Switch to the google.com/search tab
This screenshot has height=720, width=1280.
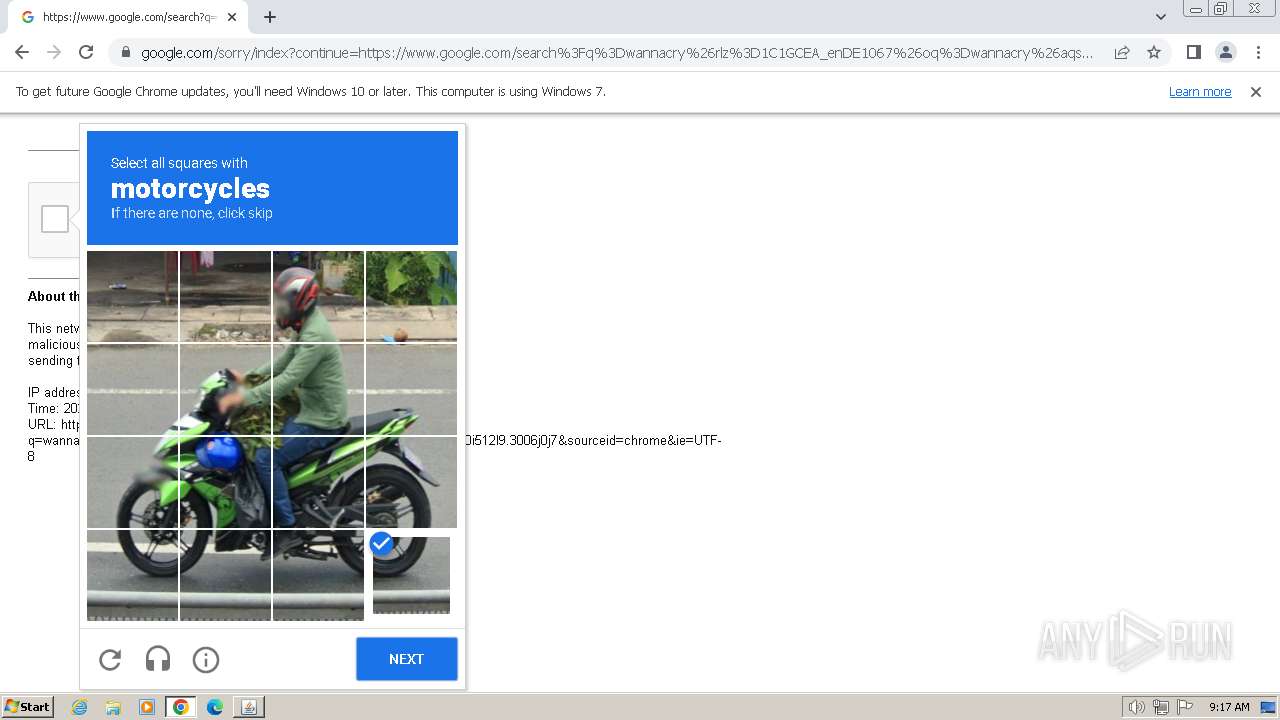click(128, 17)
